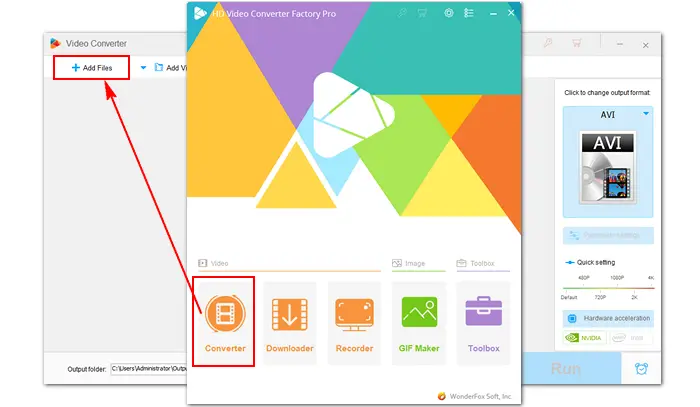The width and height of the screenshot is (700, 407).
Task: Click the settings gear in launcher title bar
Action: click(449, 13)
